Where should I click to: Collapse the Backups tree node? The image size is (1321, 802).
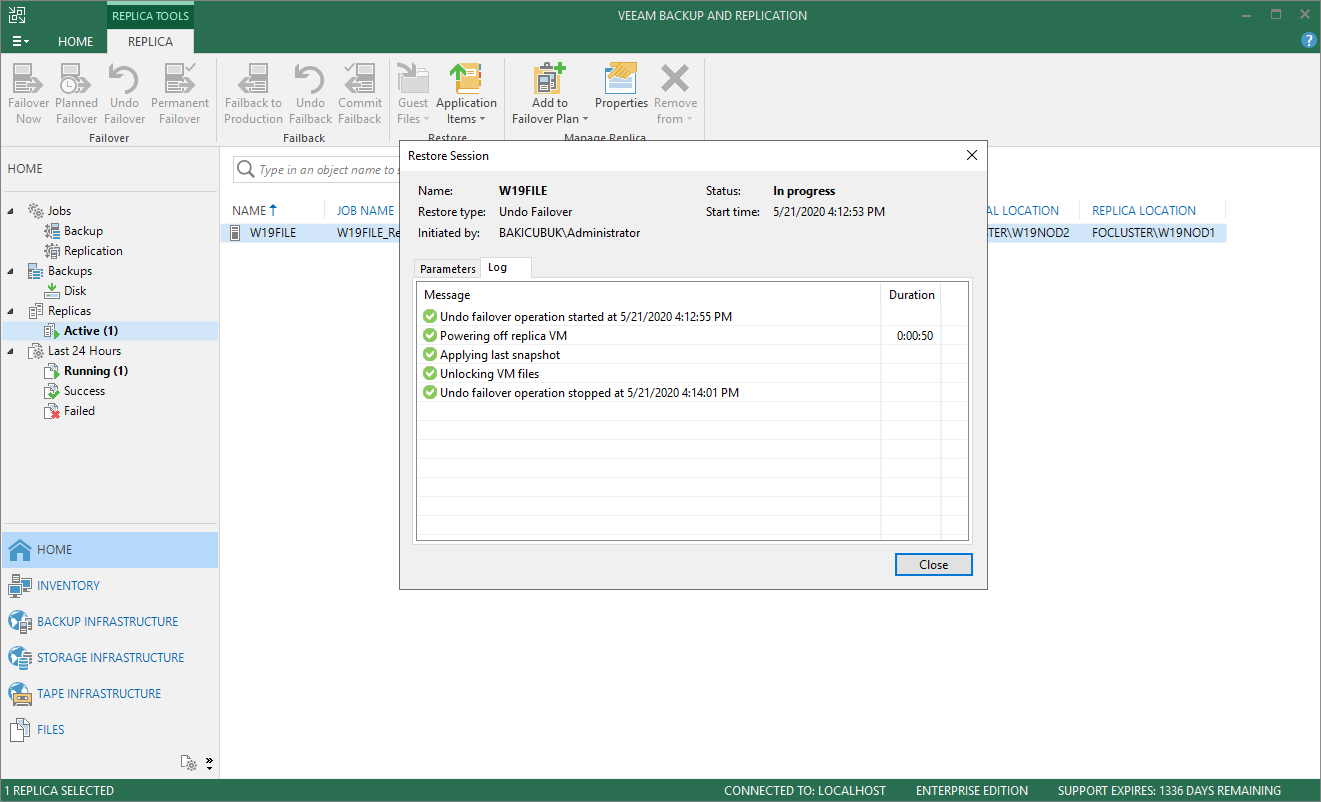[x=12, y=271]
